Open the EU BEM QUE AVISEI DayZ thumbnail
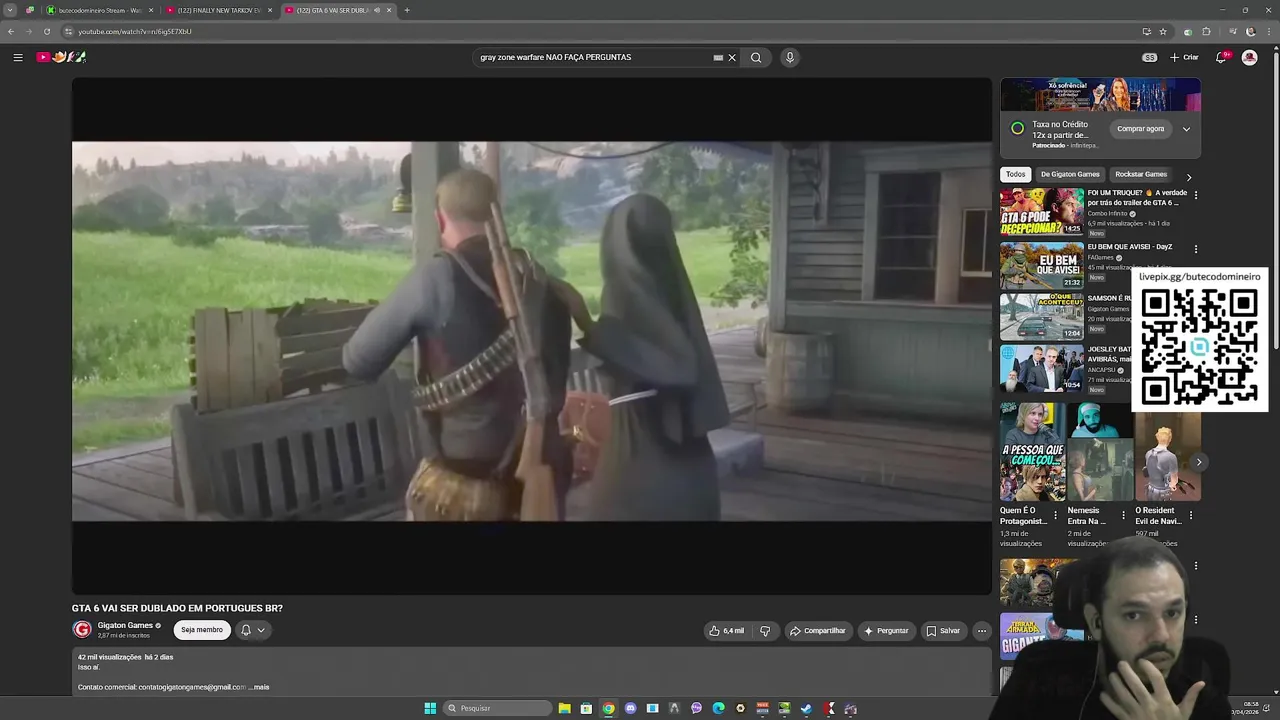The height and width of the screenshot is (720, 1280). 1042,265
